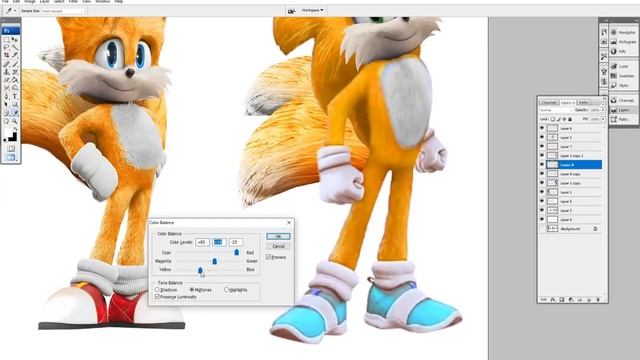Viewport: 640px width, 360px height.
Task: Select the Eraser tool
Action: 7,80
